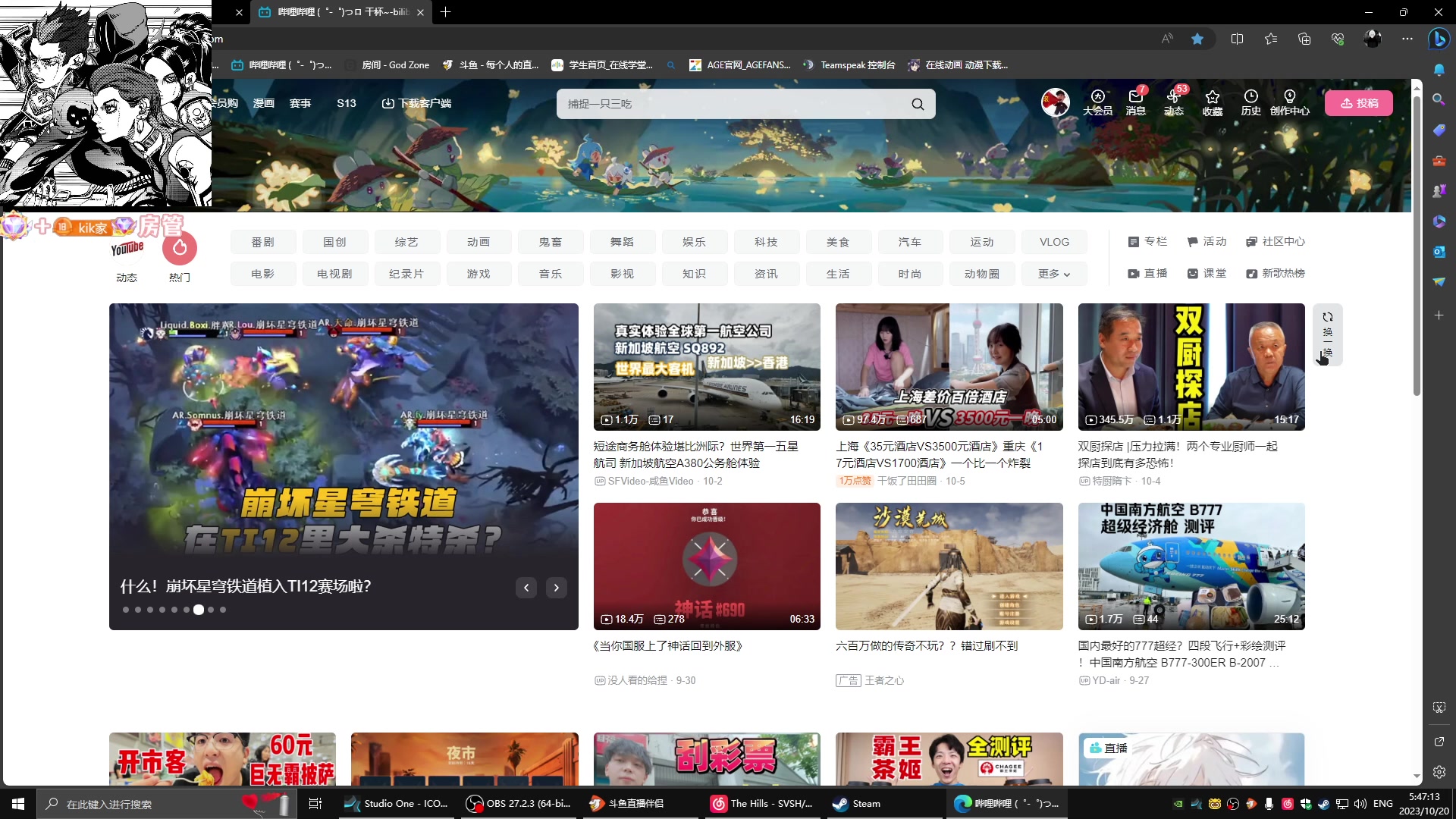Click the search magnifier icon
The height and width of the screenshot is (819, 1456).
[x=918, y=104]
